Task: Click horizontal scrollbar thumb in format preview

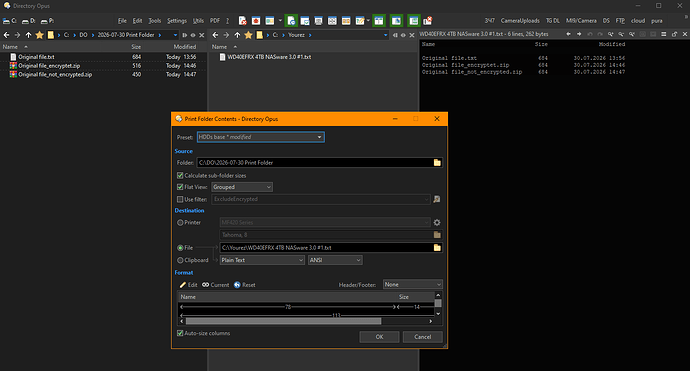Action: coord(283,321)
